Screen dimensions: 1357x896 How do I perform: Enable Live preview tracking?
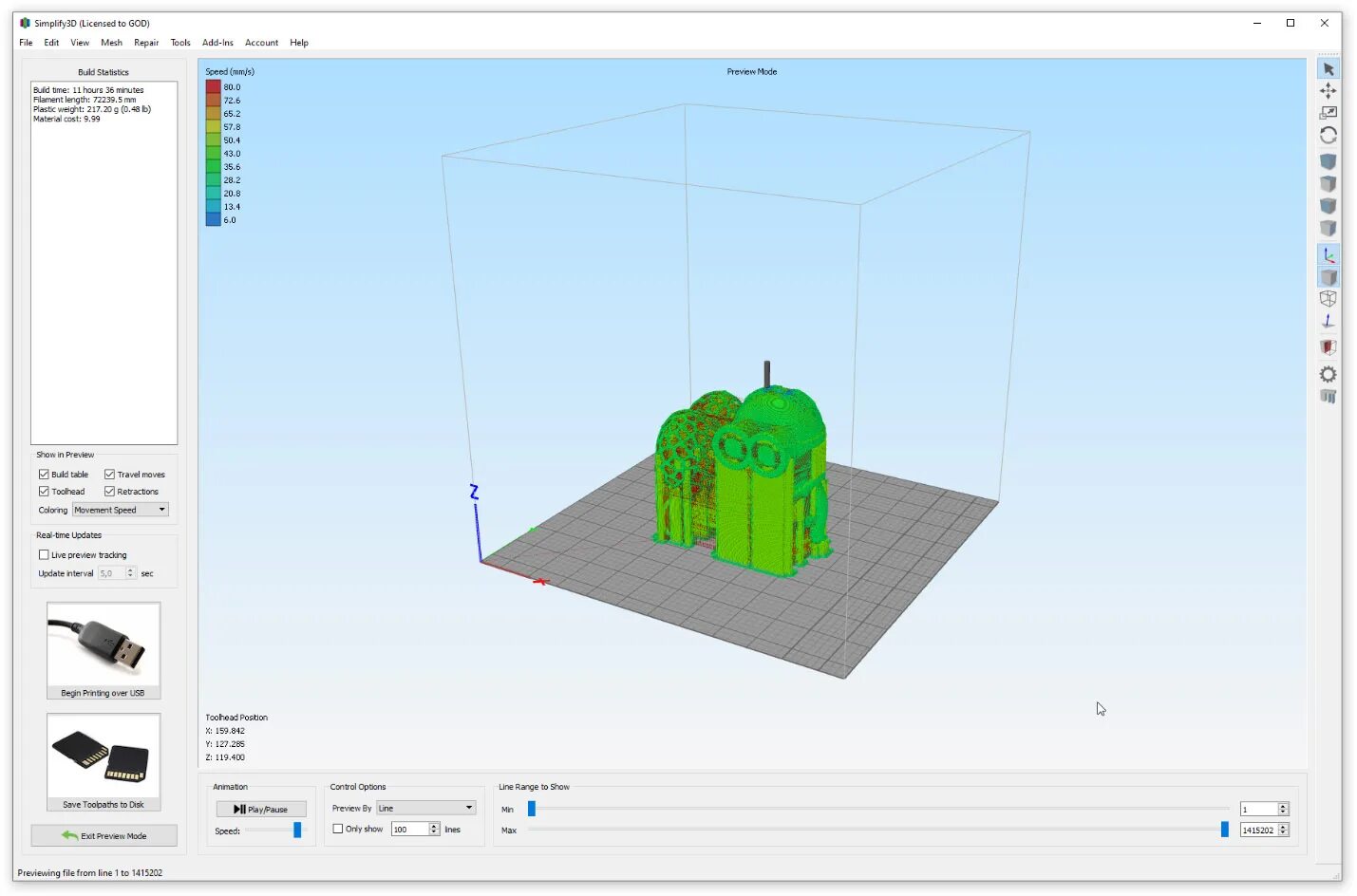point(45,554)
